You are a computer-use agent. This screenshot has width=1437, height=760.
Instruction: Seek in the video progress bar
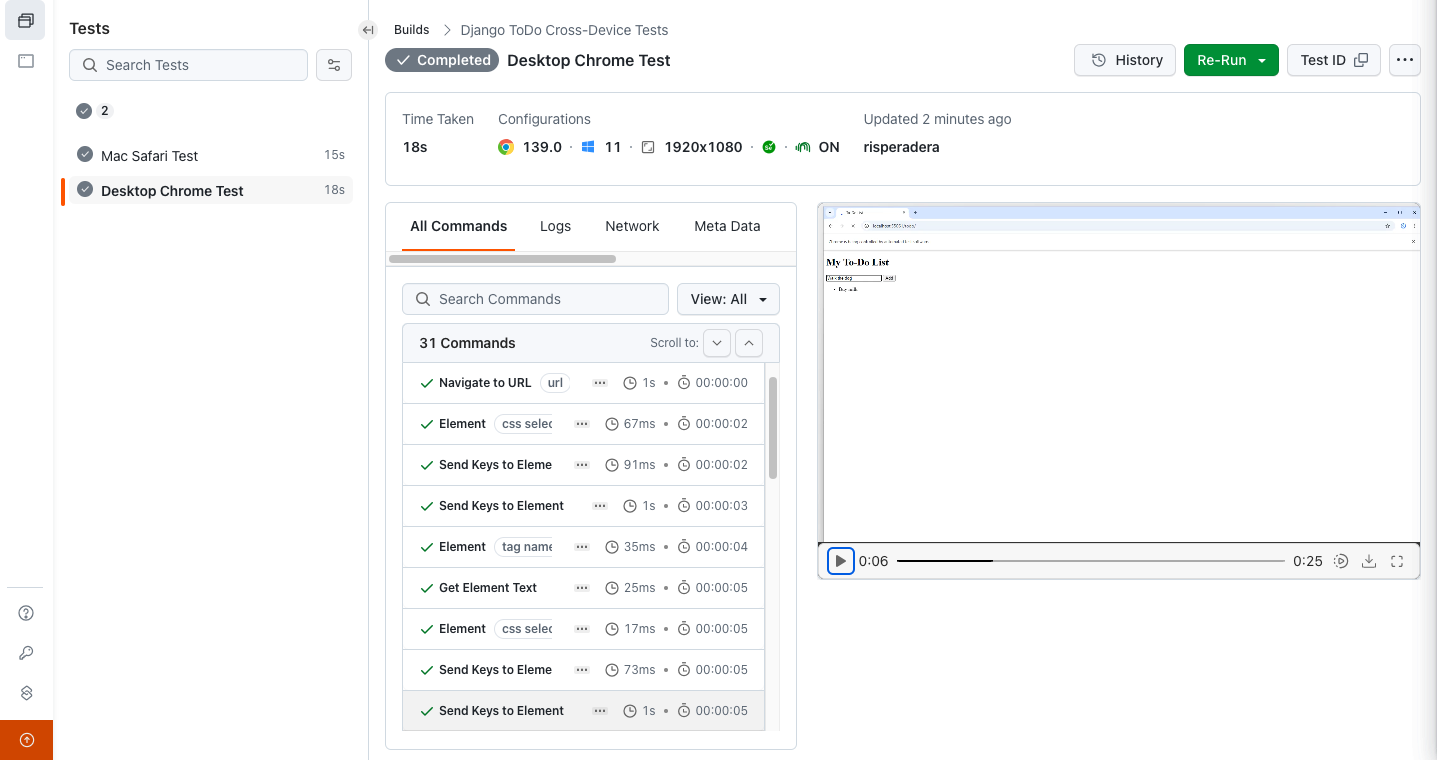[x=1090, y=561]
